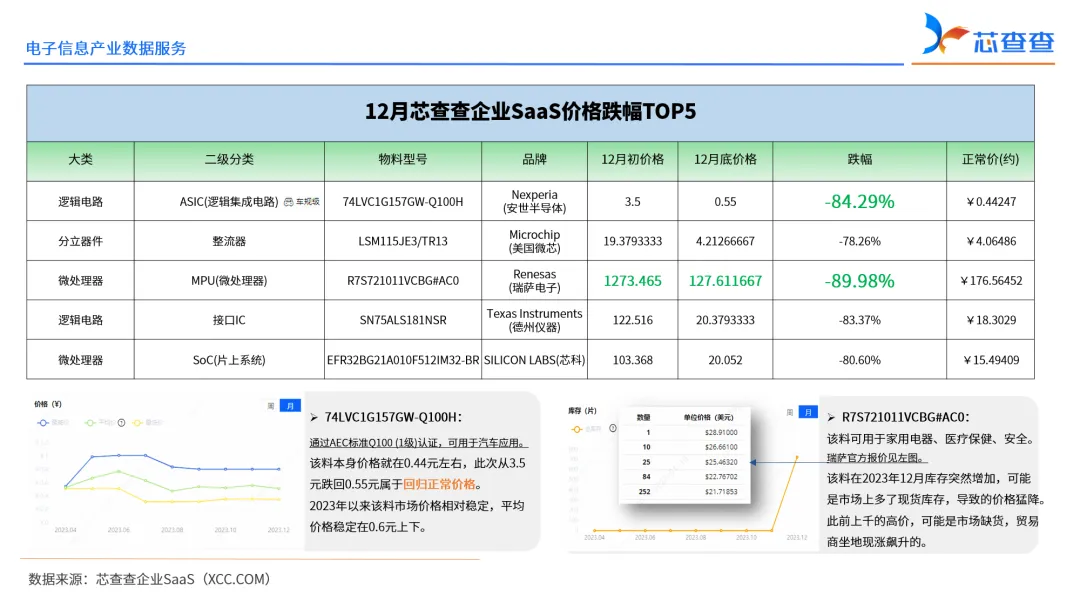This screenshot has width=1080, height=608.
Task: Select the 月 tab on the price chart
Action: point(290,406)
